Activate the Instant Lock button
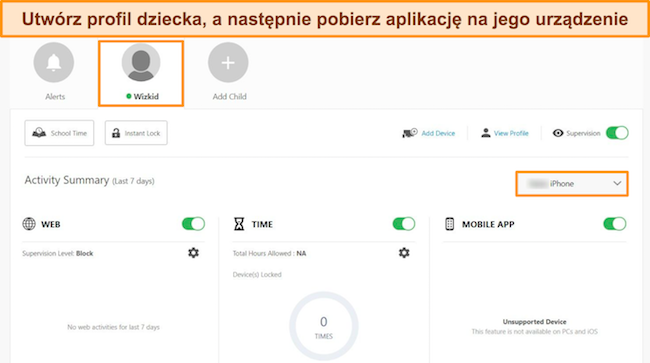The image size is (650, 363). pos(136,133)
